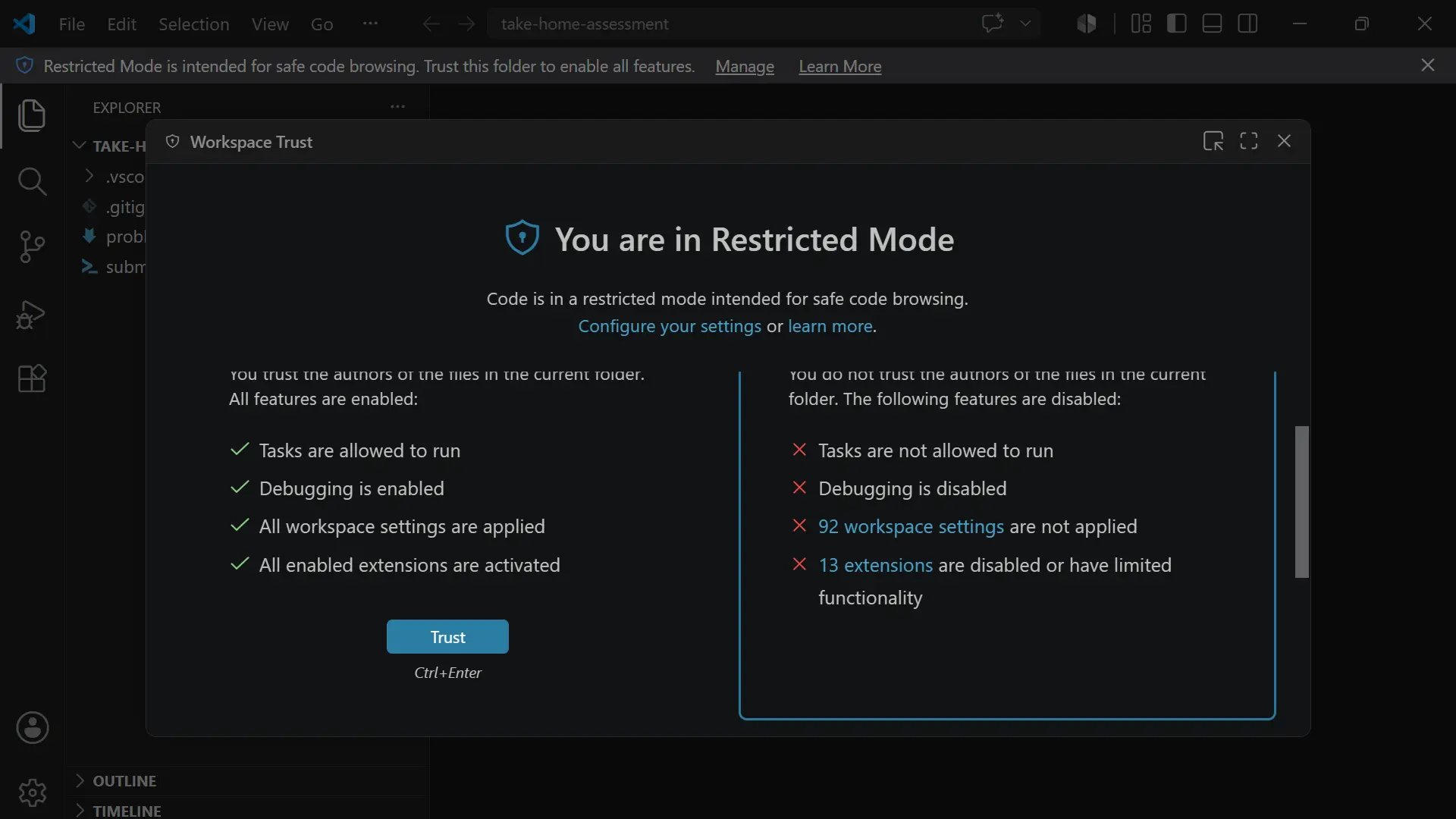Open the Selection menu
The width and height of the screenshot is (1456, 819).
pos(193,24)
